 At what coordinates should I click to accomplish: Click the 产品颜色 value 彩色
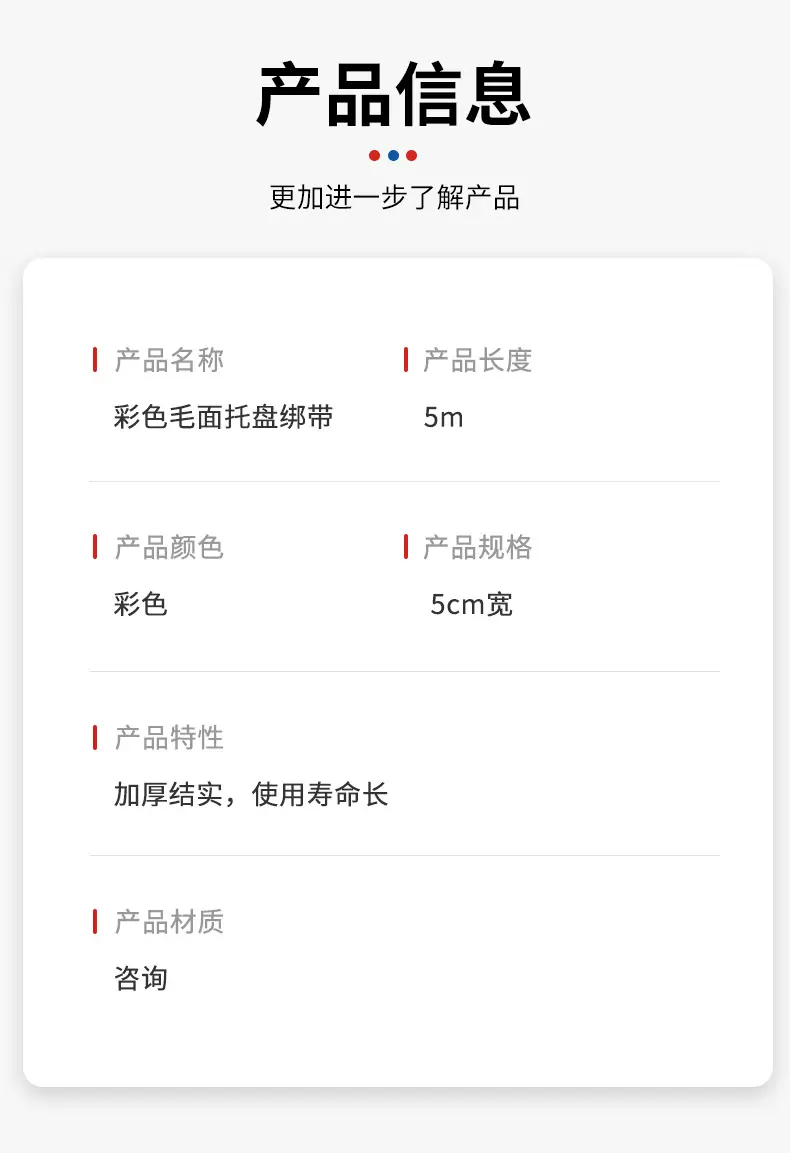tap(140, 604)
